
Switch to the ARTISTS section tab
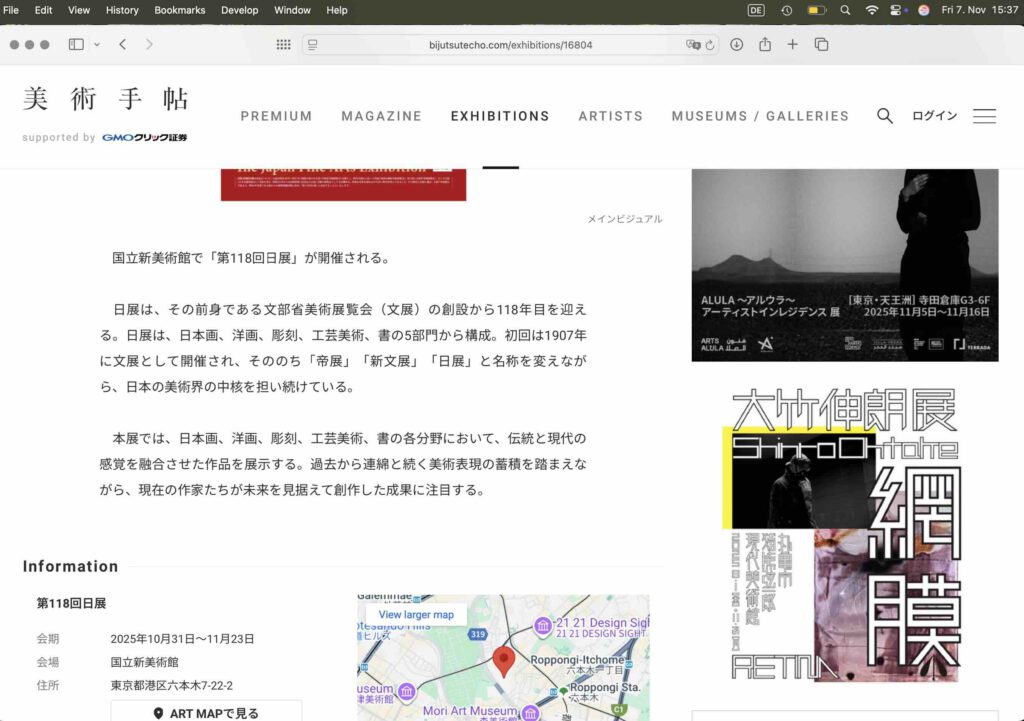611,116
